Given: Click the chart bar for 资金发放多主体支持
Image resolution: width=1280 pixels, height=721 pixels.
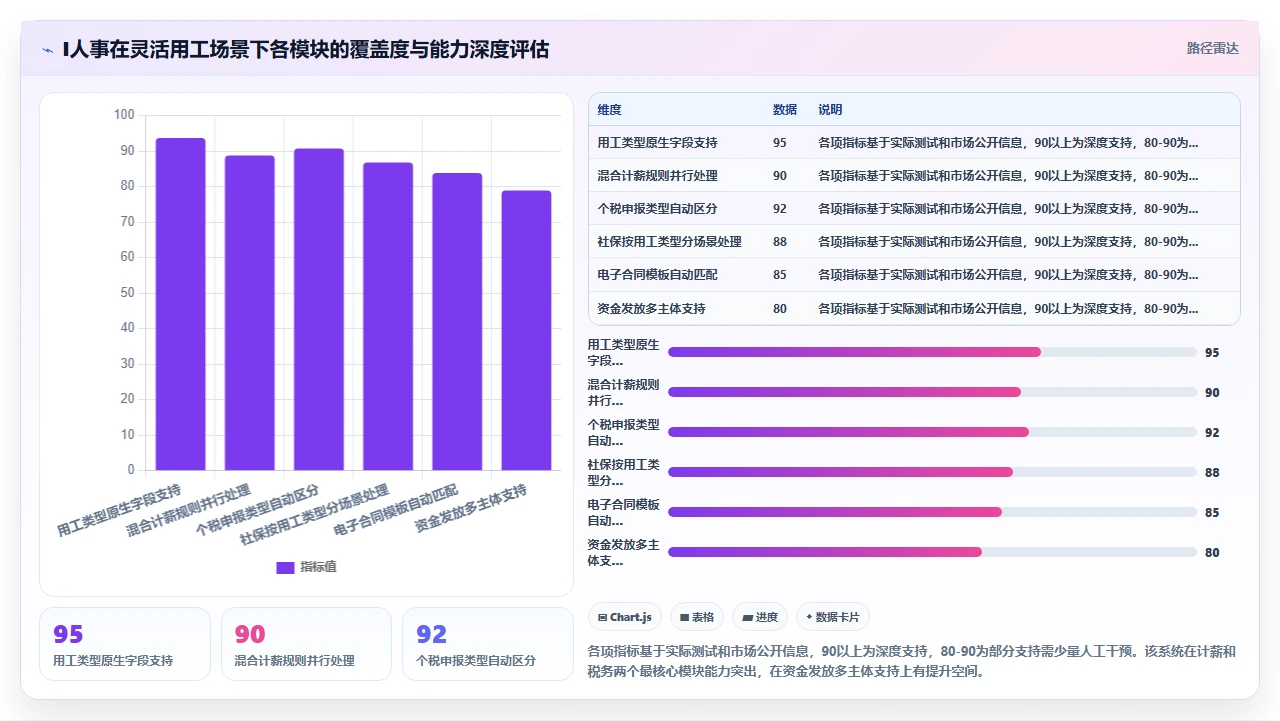Looking at the screenshot, I should click(526, 330).
